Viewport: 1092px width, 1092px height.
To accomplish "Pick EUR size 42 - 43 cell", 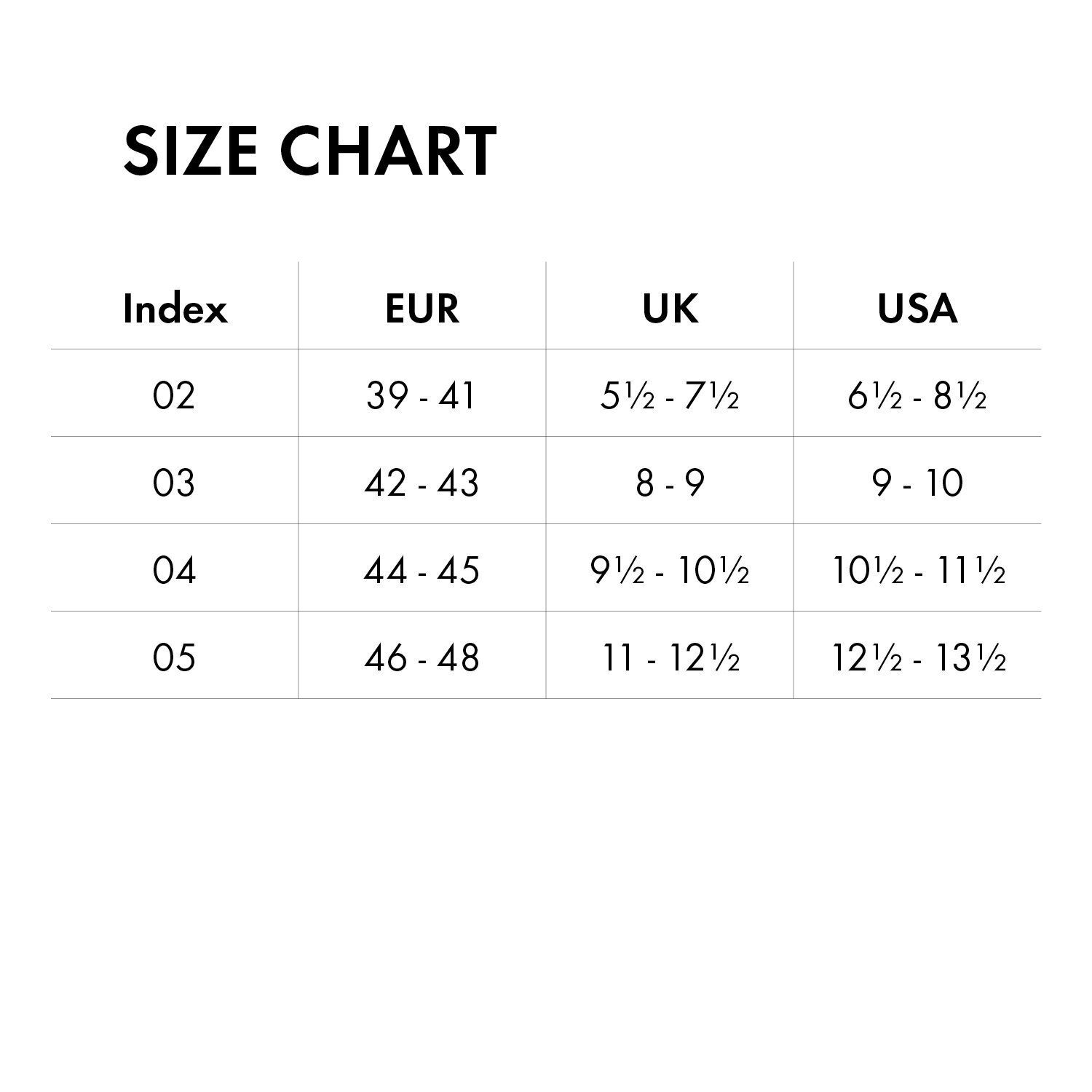I will 422,483.
